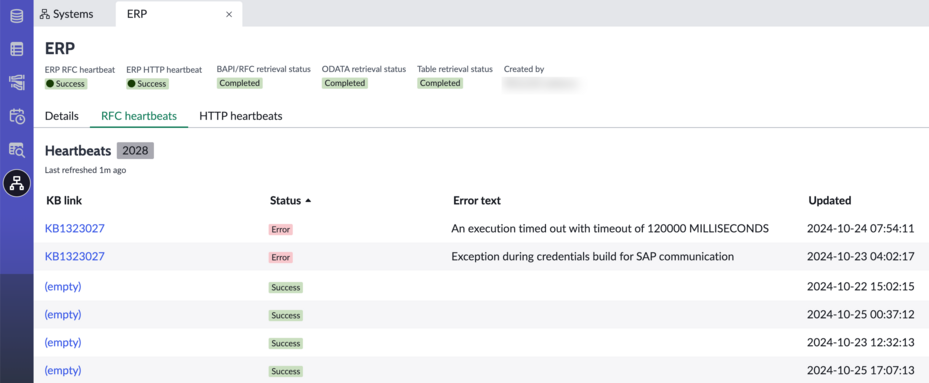The width and height of the screenshot is (929, 383).
Task: Switch to HTTP heartbeats tab
Action: click(x=241, y=116)
